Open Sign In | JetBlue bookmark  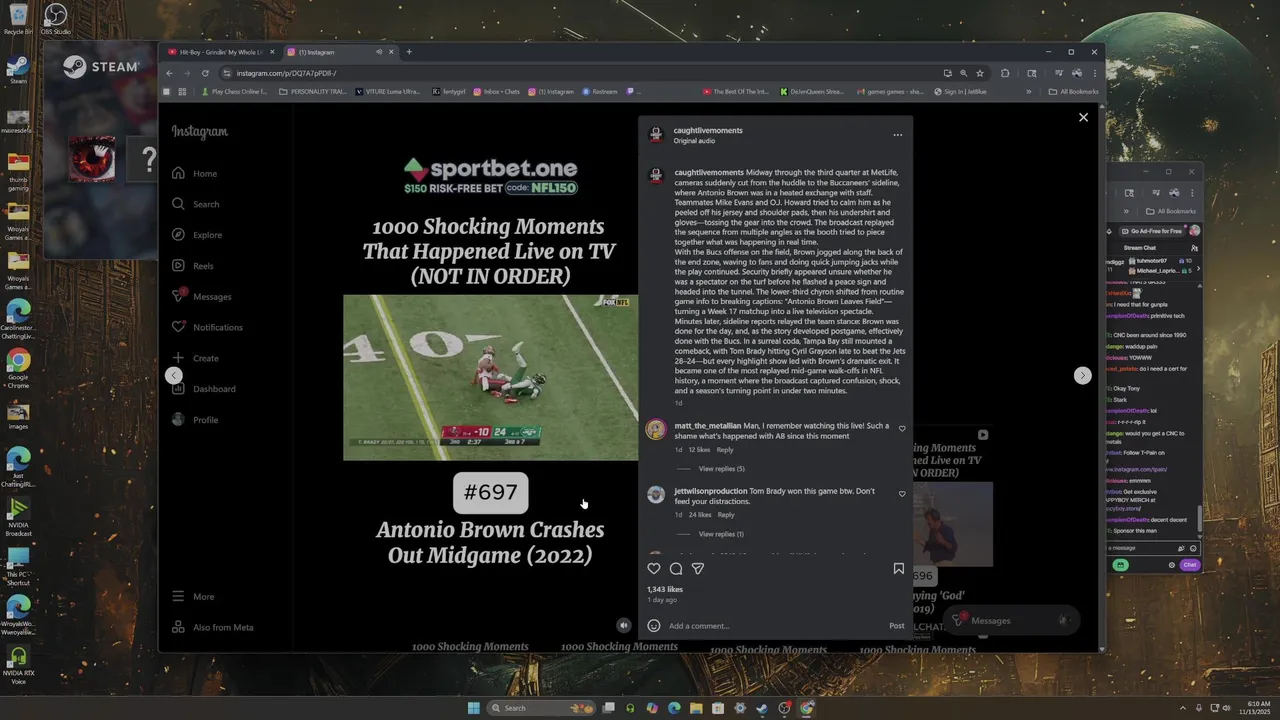[960, 91]
